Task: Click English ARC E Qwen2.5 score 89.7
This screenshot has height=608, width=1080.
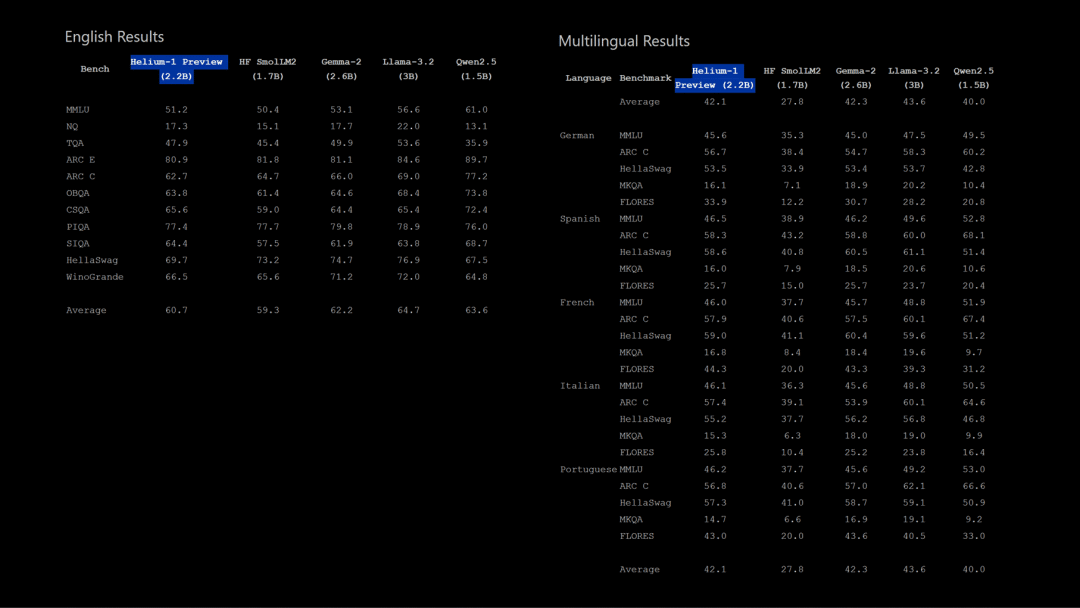Action: [477, 160]
